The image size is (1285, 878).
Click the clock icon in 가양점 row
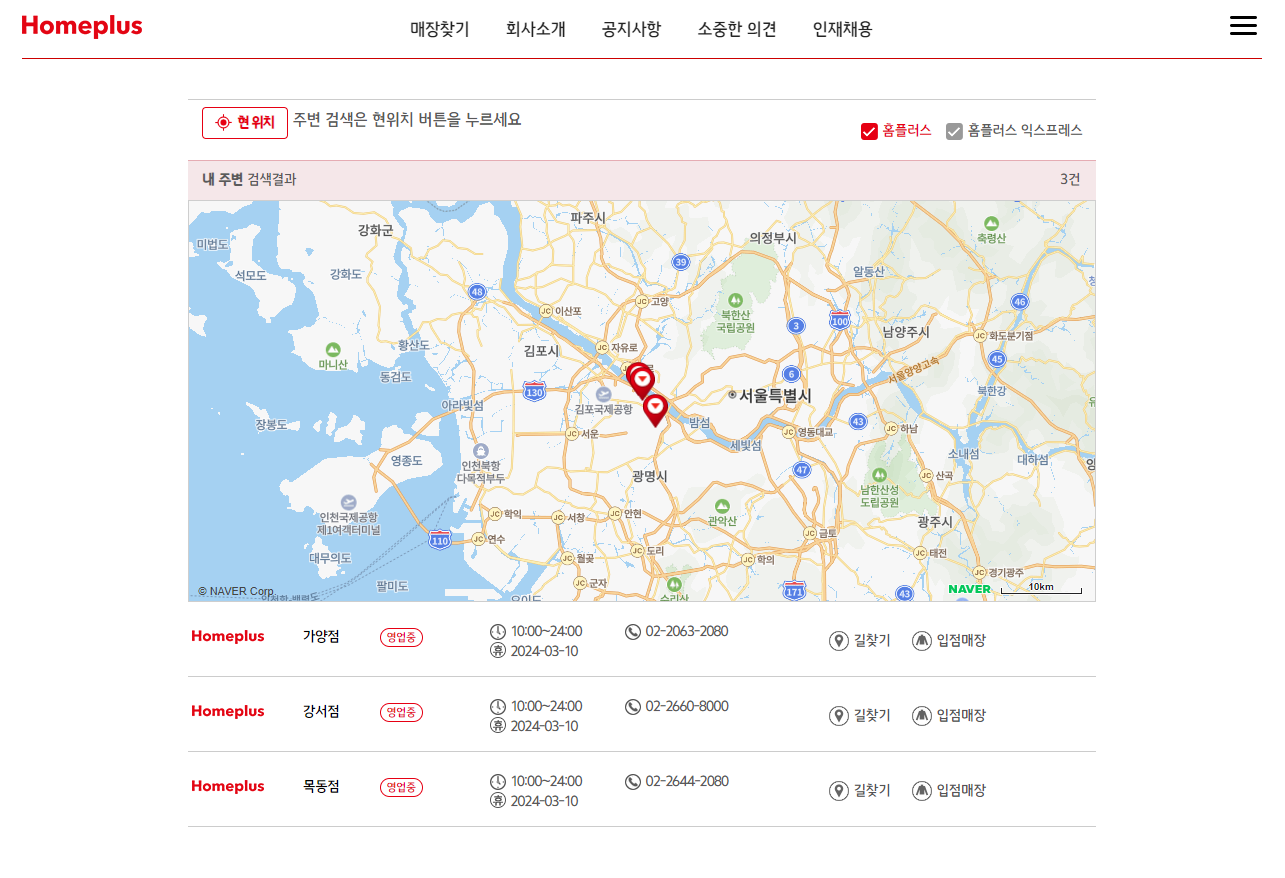[x=498, y=632]
